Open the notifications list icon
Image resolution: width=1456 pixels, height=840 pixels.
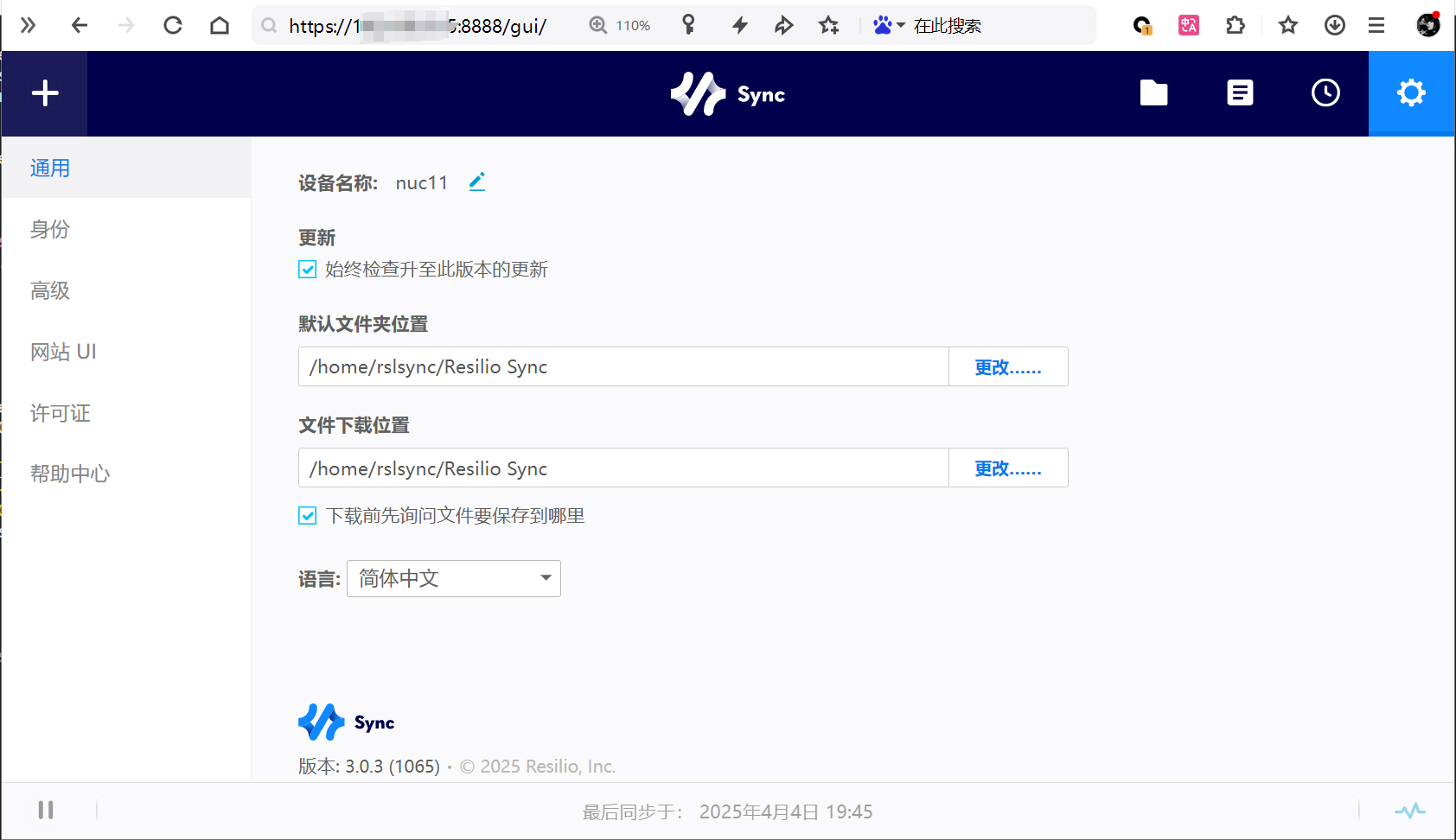pyautogui.click(x=1240, y=92)
